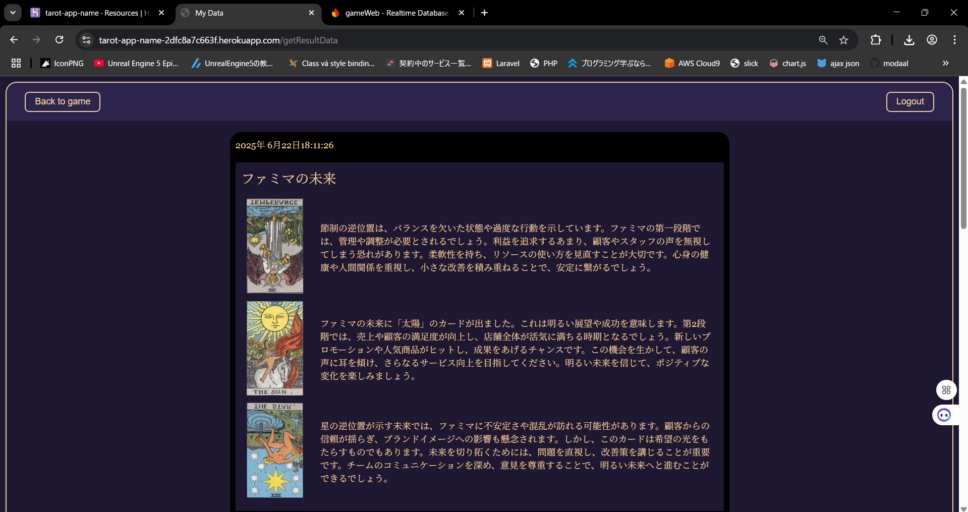The height and width of the screenshot is (512, 968).
Task: Close the My Data tab
Action: (x=311, y=13)
